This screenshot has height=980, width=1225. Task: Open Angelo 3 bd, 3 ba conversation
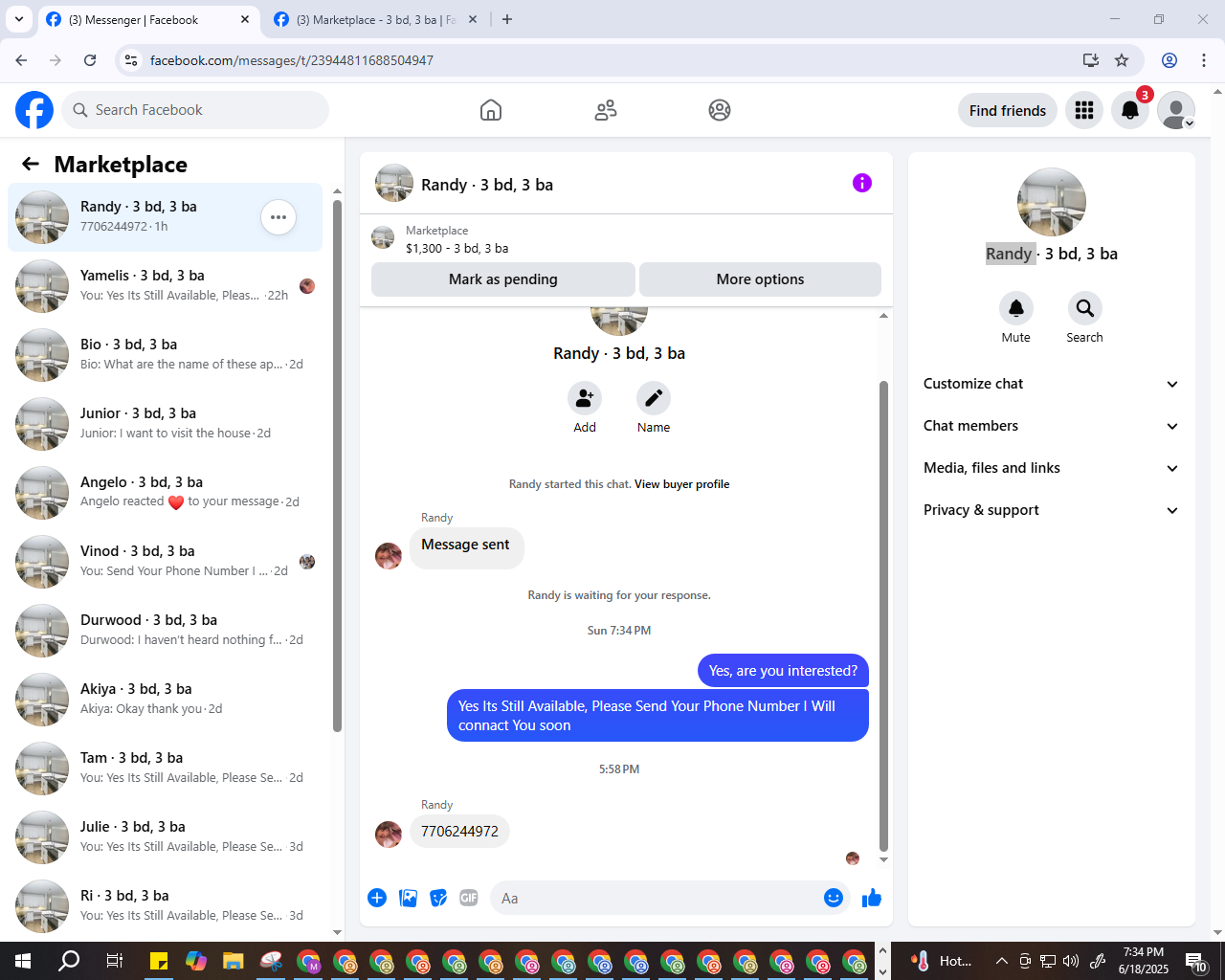166,493
